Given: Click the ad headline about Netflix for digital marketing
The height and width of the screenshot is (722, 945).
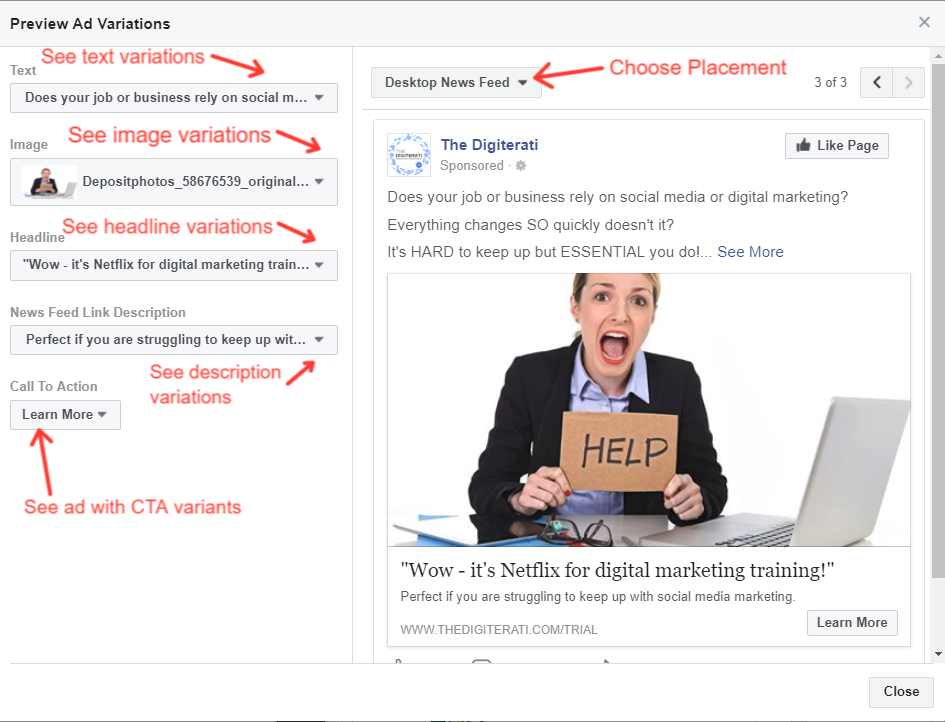Looking at the screenshot, I should pyautogui.click(x=617, y=570).
